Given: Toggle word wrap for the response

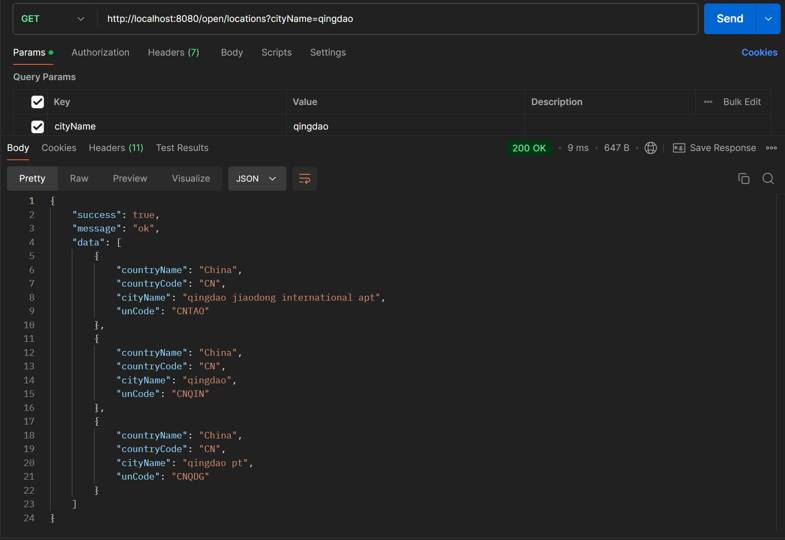Looking at the screenshot, I should click(x=305, y=179).
